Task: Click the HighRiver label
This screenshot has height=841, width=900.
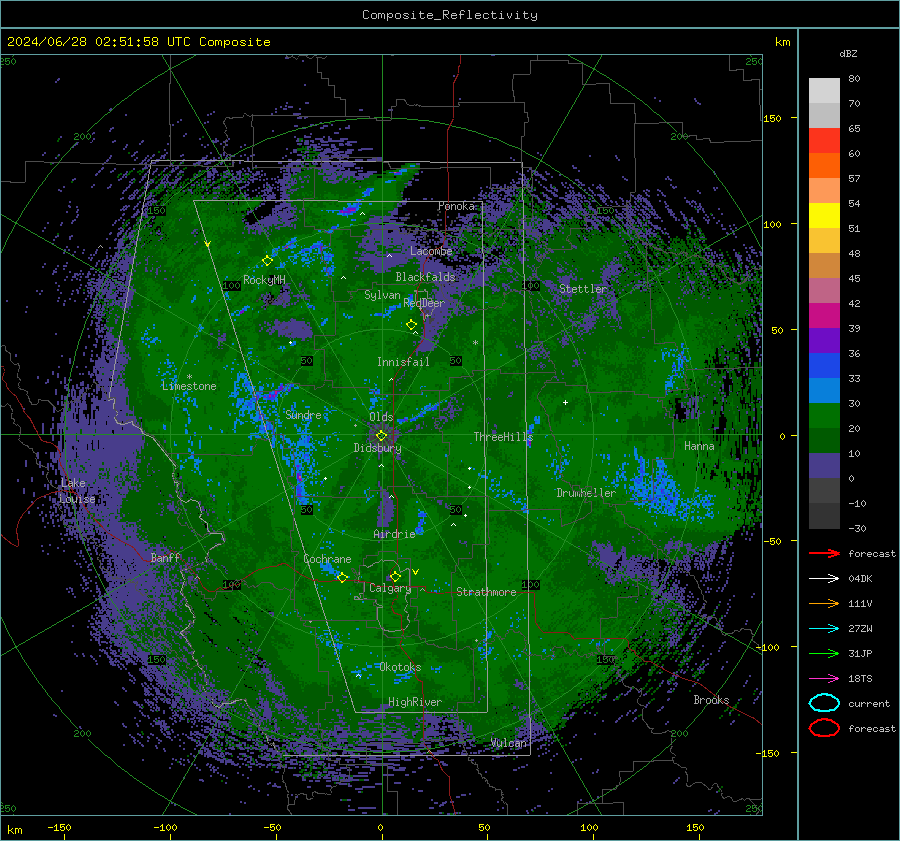Action: click(x=415, y=702)
